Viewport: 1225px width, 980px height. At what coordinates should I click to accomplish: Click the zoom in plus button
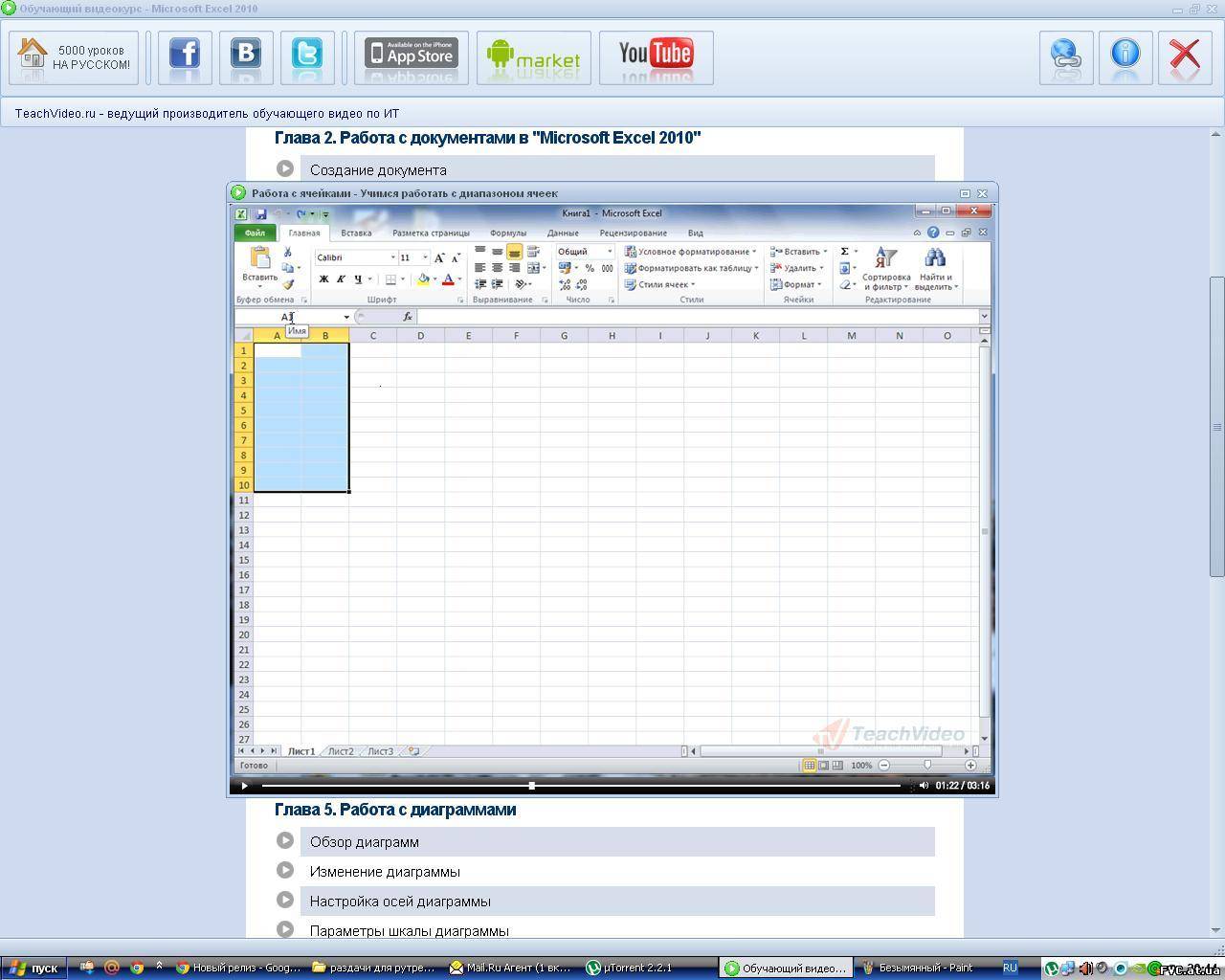[970, 766]
